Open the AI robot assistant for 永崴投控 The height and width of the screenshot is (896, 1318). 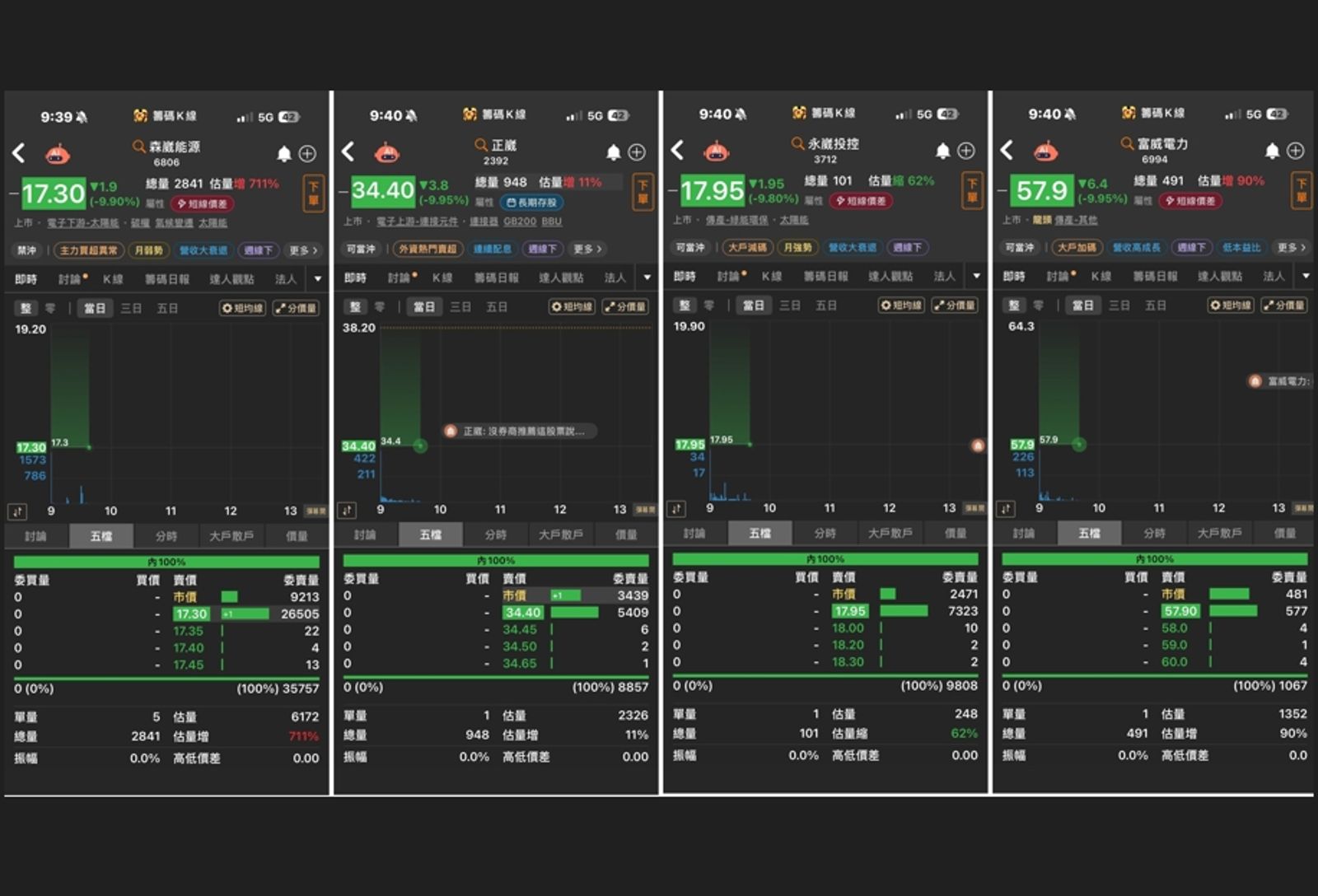(x=716, y=151)
